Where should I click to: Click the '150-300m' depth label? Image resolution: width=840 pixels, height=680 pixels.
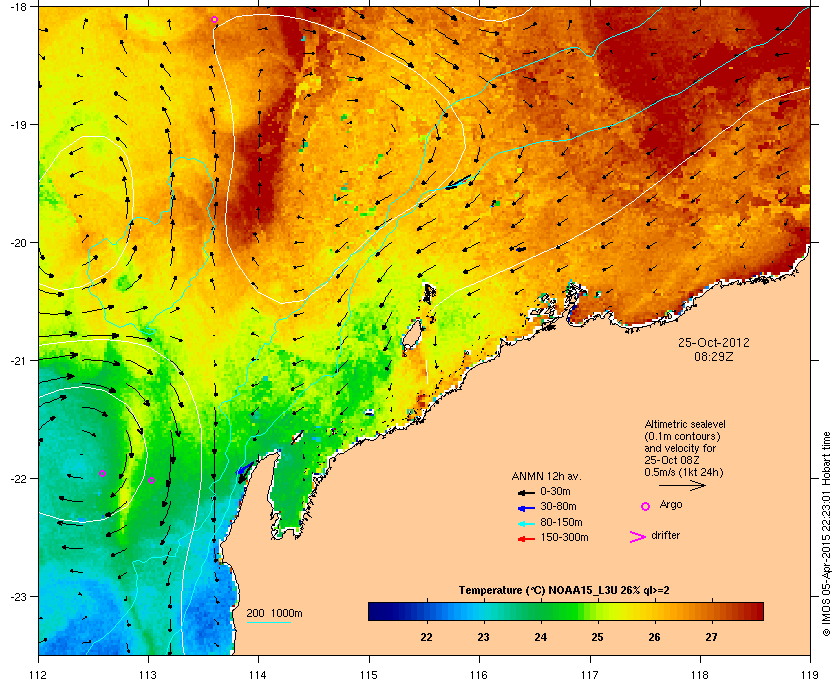point(564,537)
